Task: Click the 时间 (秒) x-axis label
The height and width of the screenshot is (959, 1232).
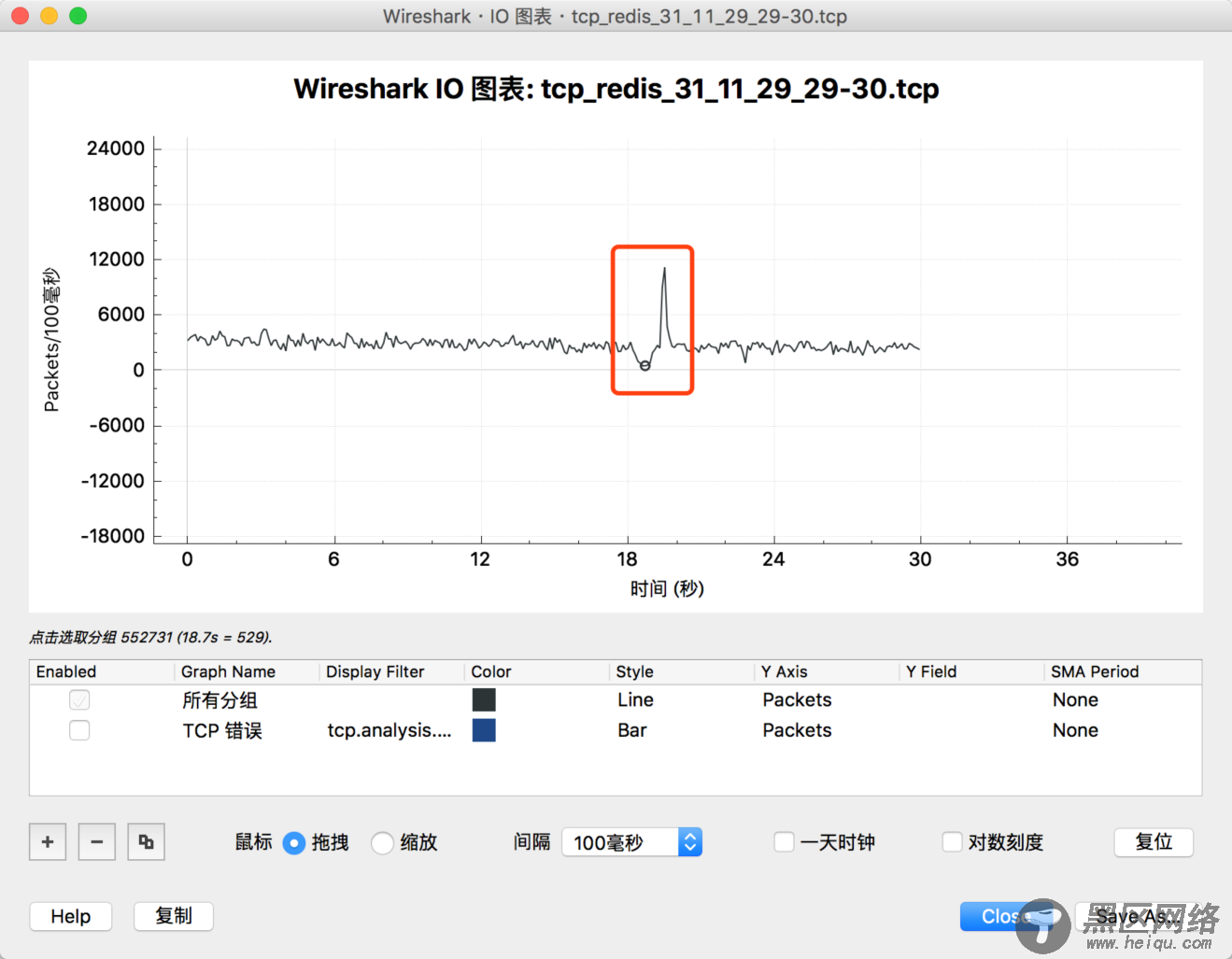Action: pyautogui.click(x=667, y=588)
